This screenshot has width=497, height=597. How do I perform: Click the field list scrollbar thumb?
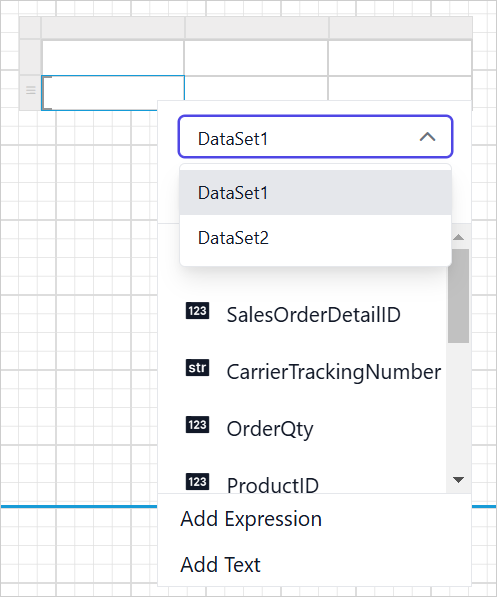[x=459, y=296]
